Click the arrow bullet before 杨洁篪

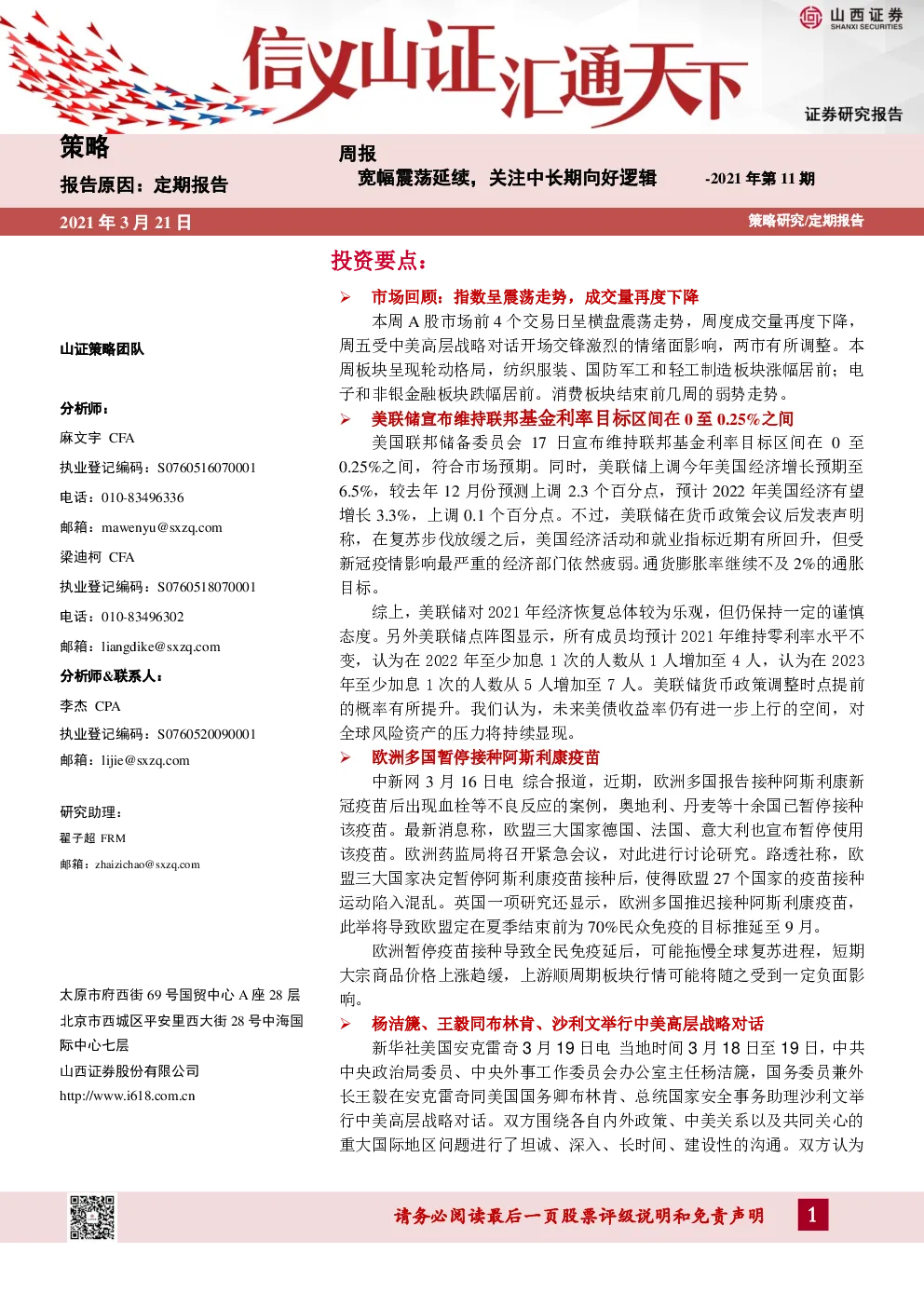click(346, 1024)
